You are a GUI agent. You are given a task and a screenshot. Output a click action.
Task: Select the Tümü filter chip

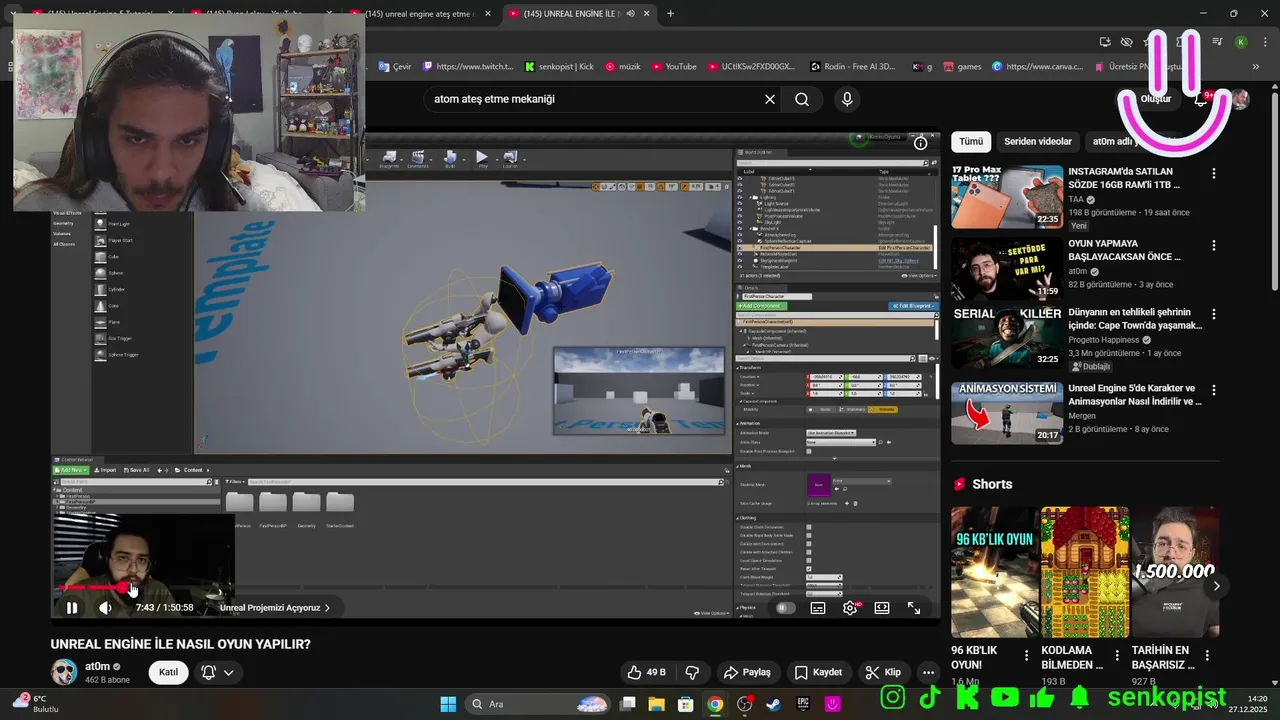click(x=971, y=141)
